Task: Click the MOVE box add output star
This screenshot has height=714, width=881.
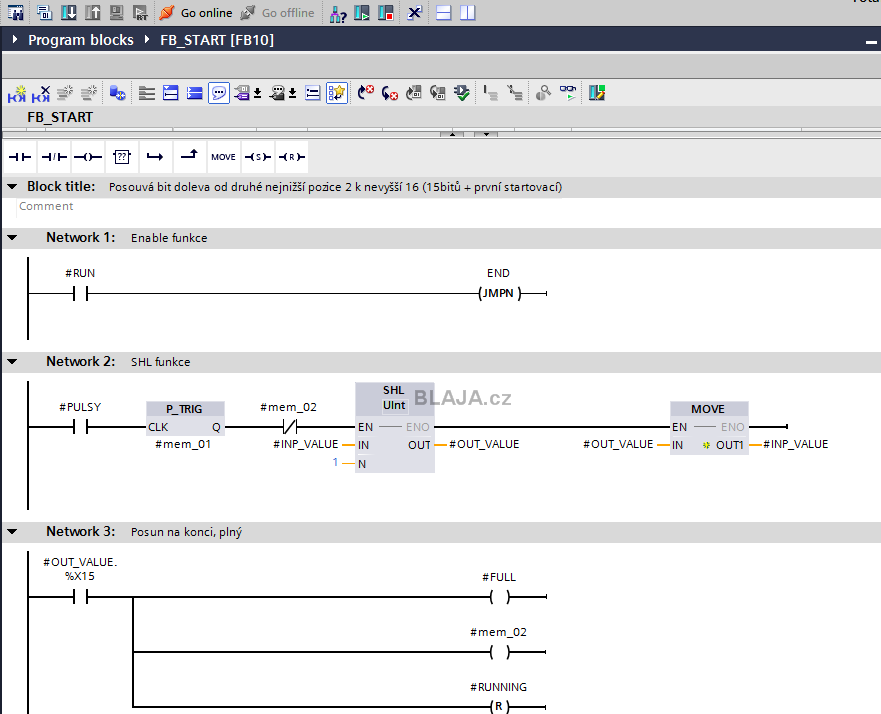Action: (x=706, y=445)
